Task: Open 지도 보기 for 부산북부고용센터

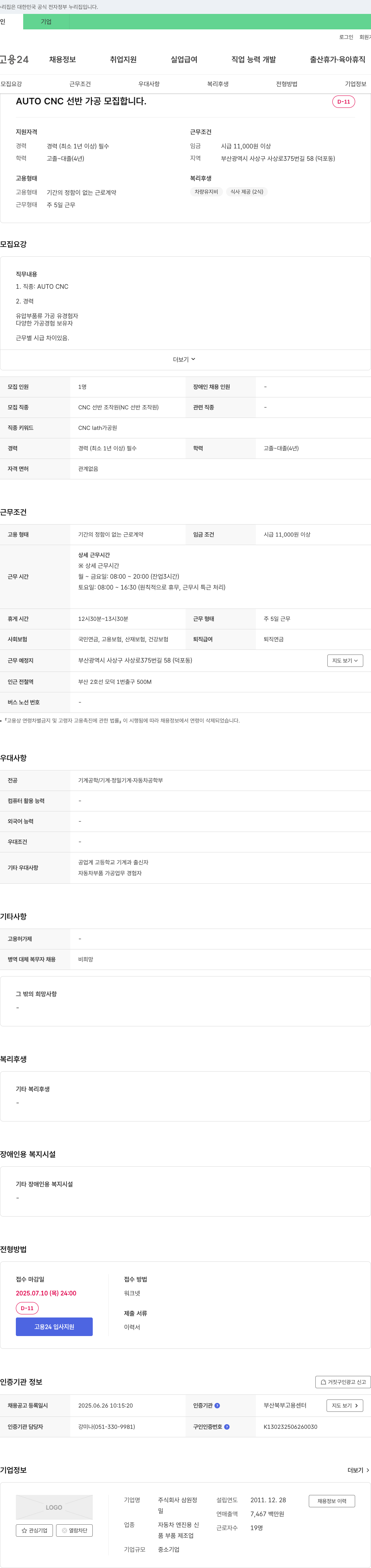Action: pyautogui.click(x=345, y=1406)
